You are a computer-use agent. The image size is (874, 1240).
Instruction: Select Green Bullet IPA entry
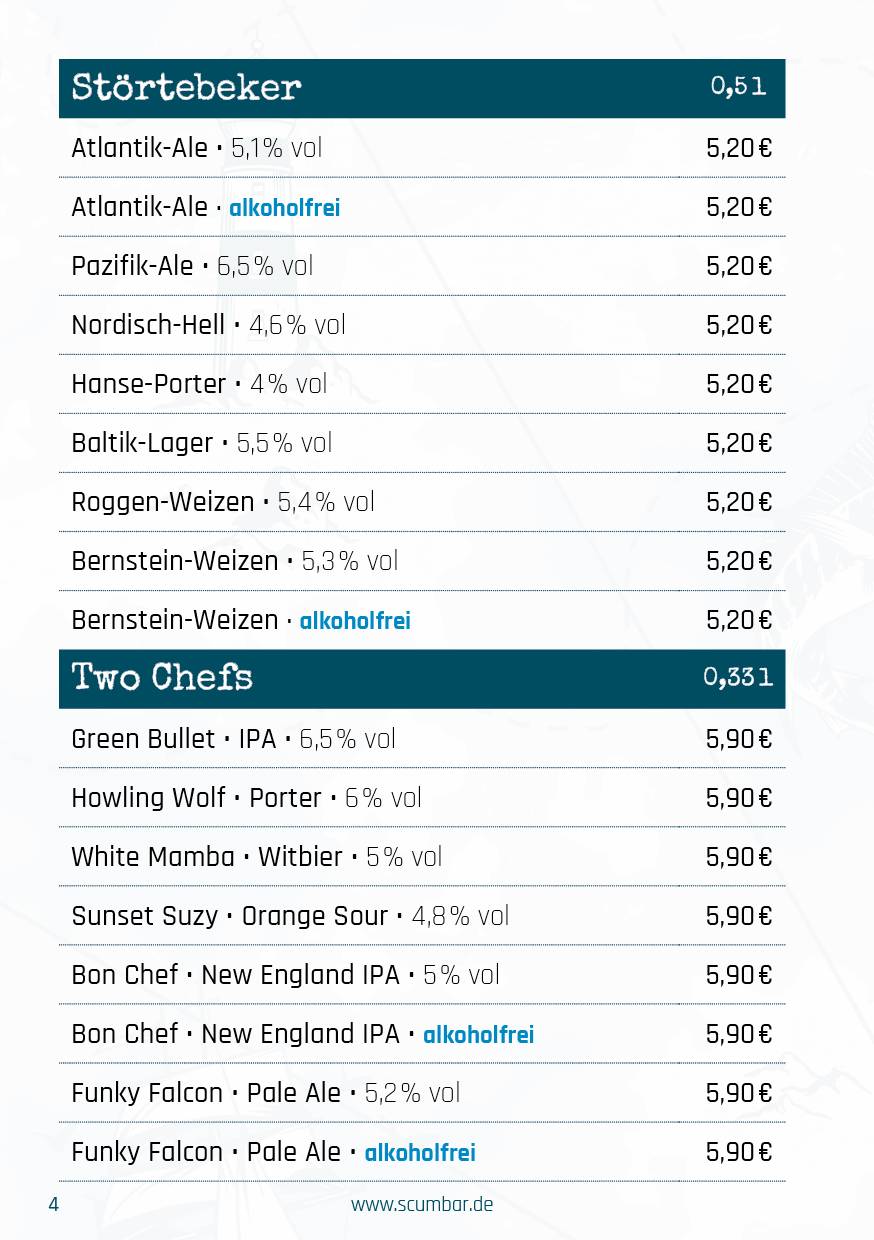422,739
